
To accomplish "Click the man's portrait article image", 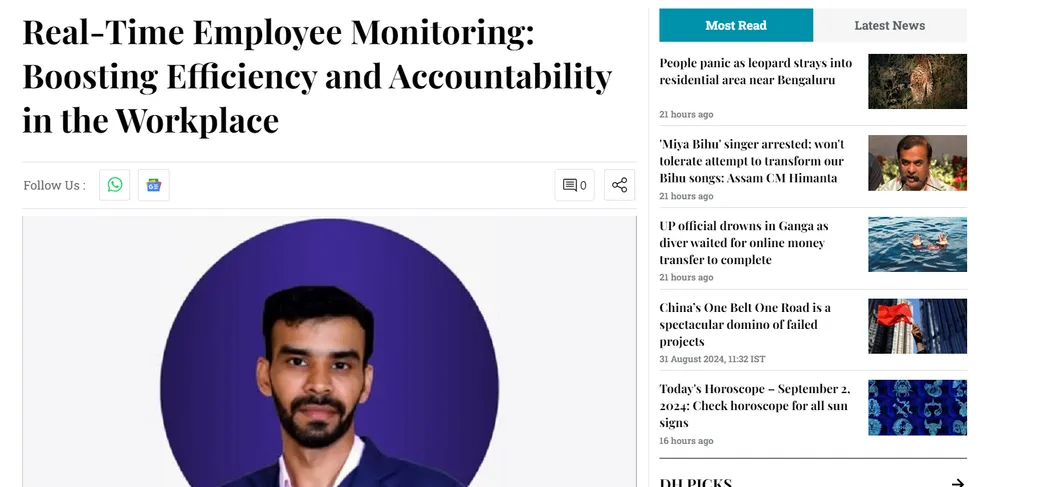I will pos(330,352).
